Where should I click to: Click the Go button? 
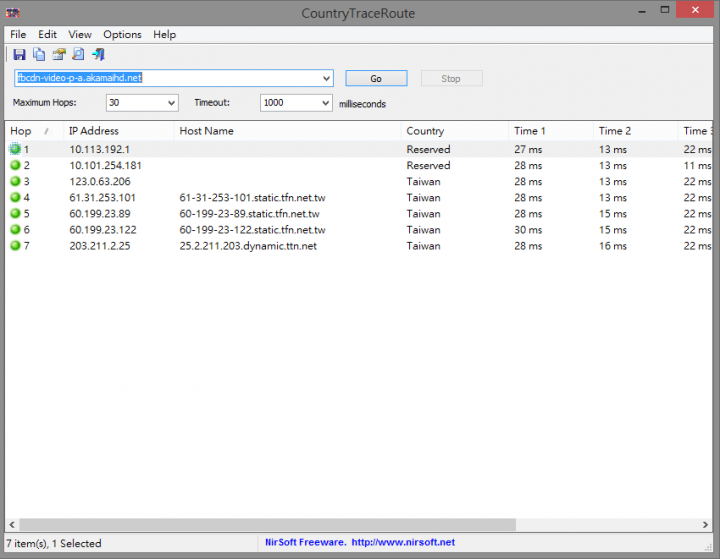[x=376, y=79]
